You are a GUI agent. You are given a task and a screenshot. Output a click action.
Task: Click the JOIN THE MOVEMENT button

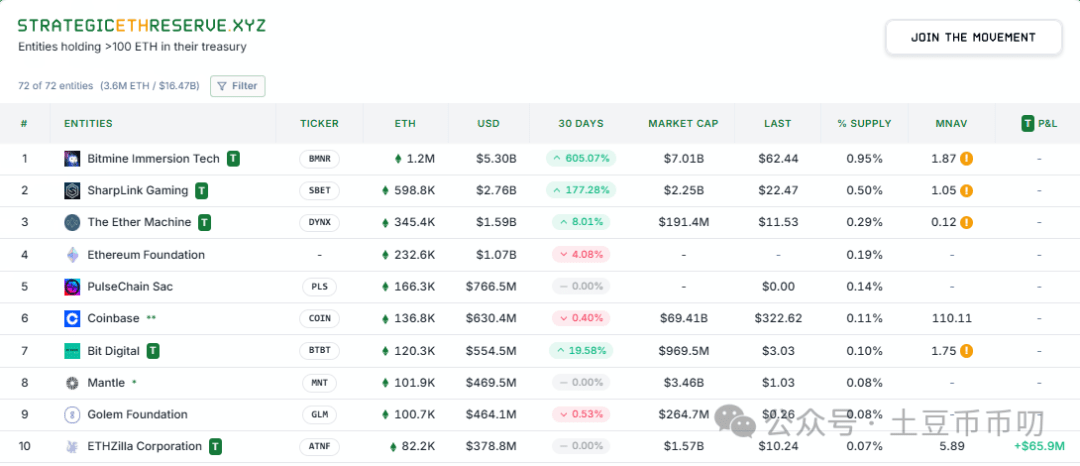coord(973,37)
